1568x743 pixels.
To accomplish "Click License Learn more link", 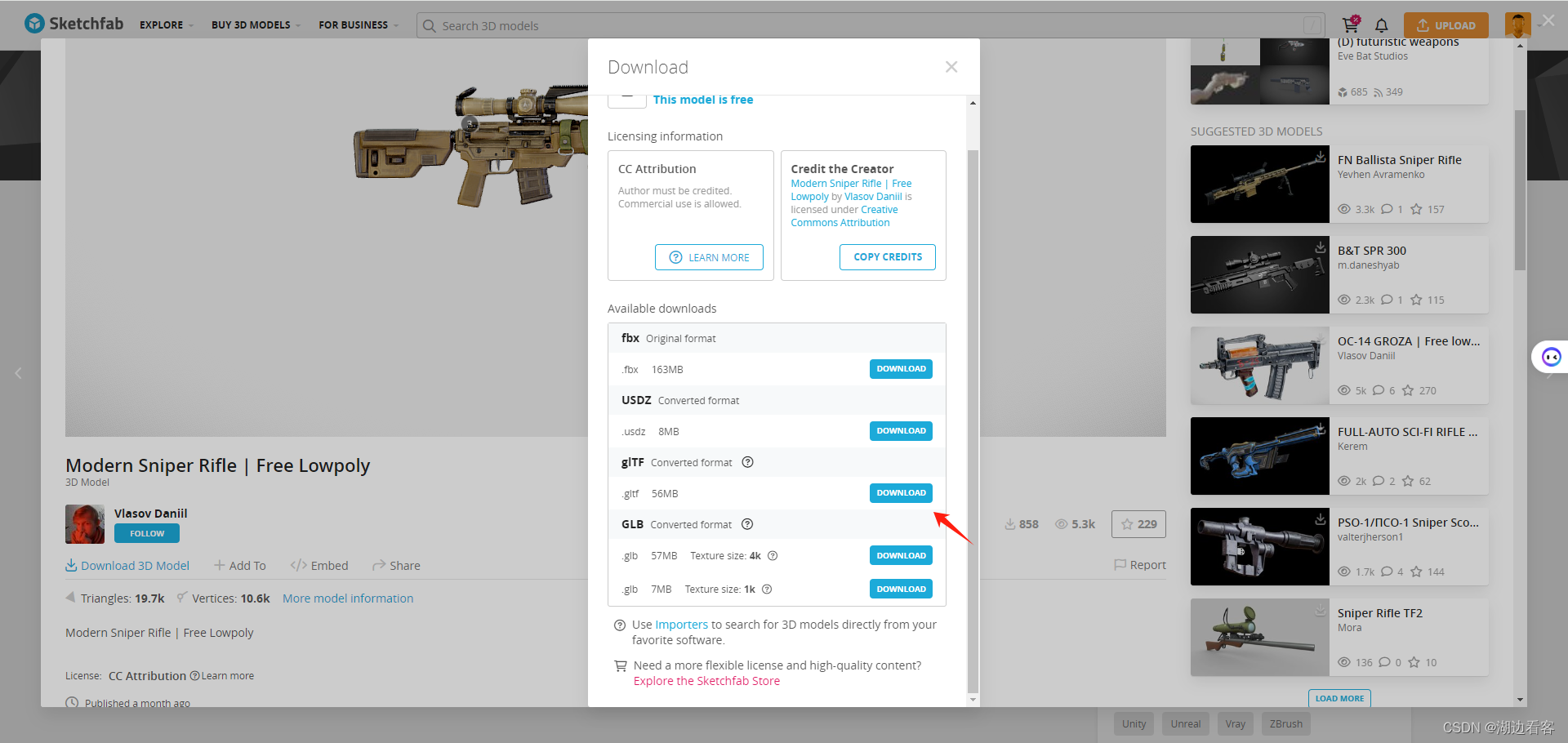I will click(227, 676).
